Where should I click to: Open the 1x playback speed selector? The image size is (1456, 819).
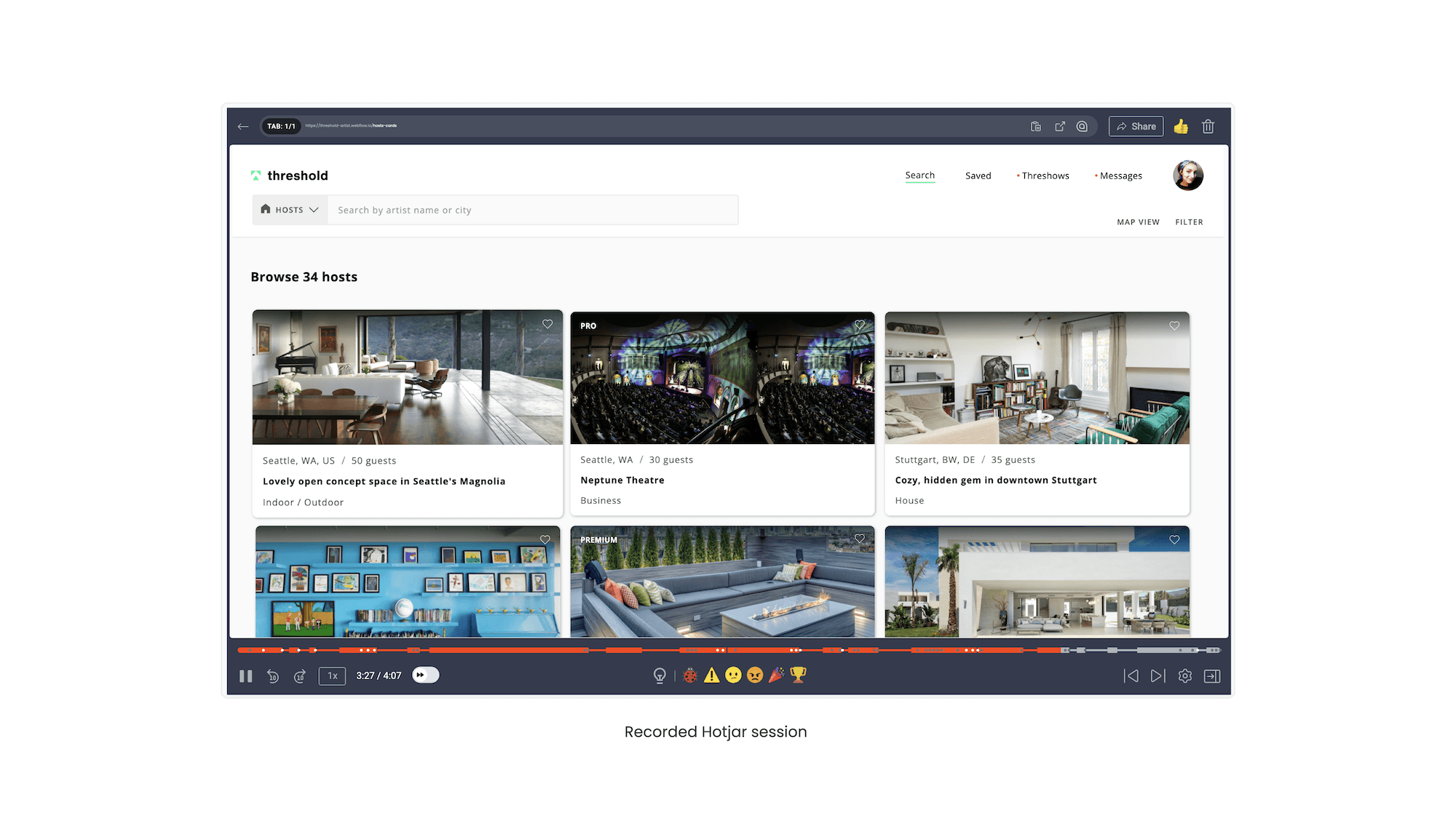(x=332, y=676)
